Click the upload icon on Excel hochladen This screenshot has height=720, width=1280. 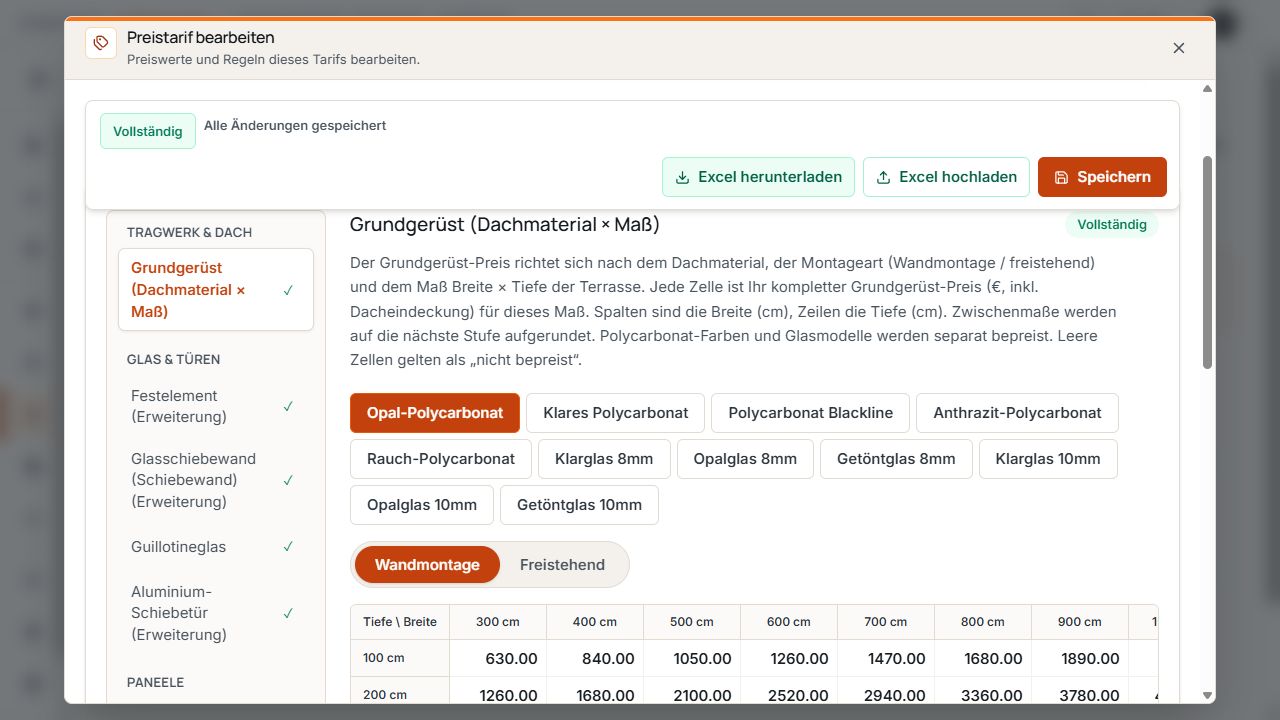[884, 177]
